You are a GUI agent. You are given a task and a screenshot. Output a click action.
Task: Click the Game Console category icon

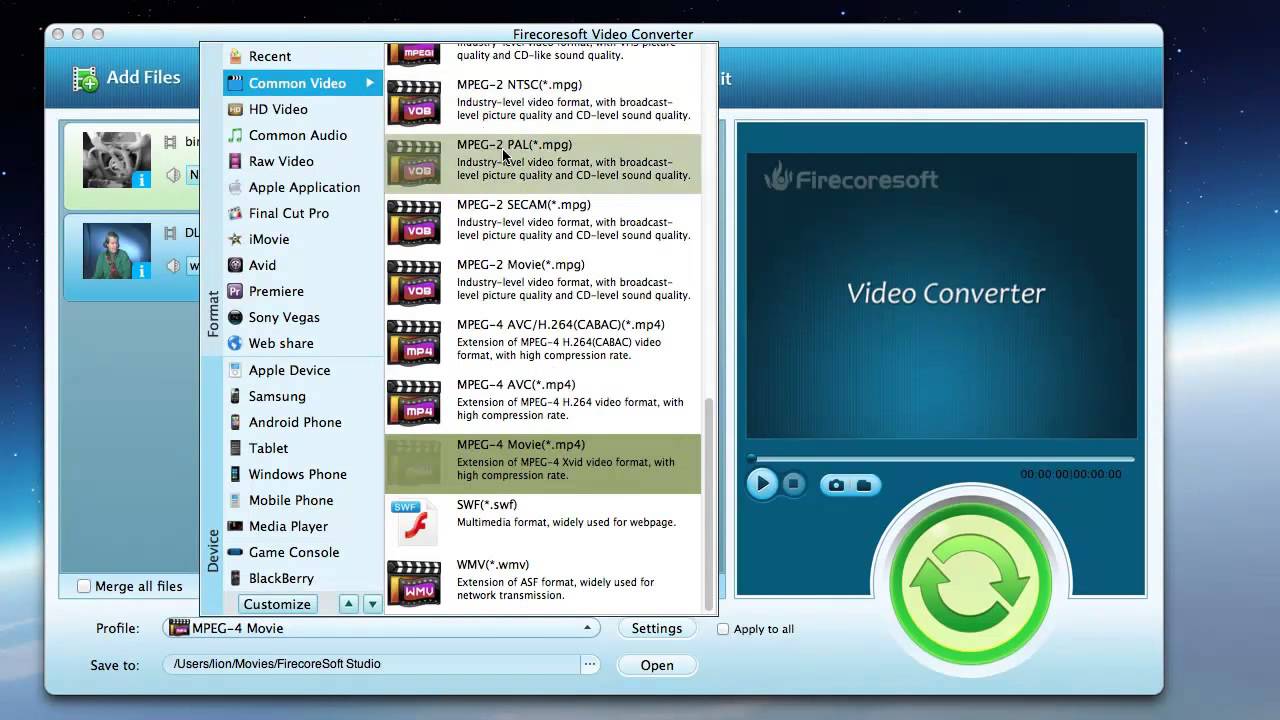235,552
